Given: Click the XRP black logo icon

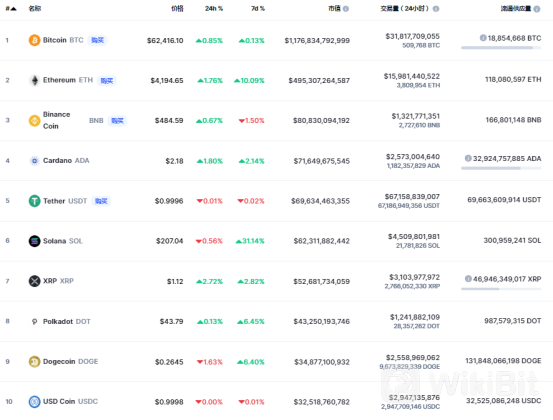Looking at the screenshot, I should tap(34, 281).
